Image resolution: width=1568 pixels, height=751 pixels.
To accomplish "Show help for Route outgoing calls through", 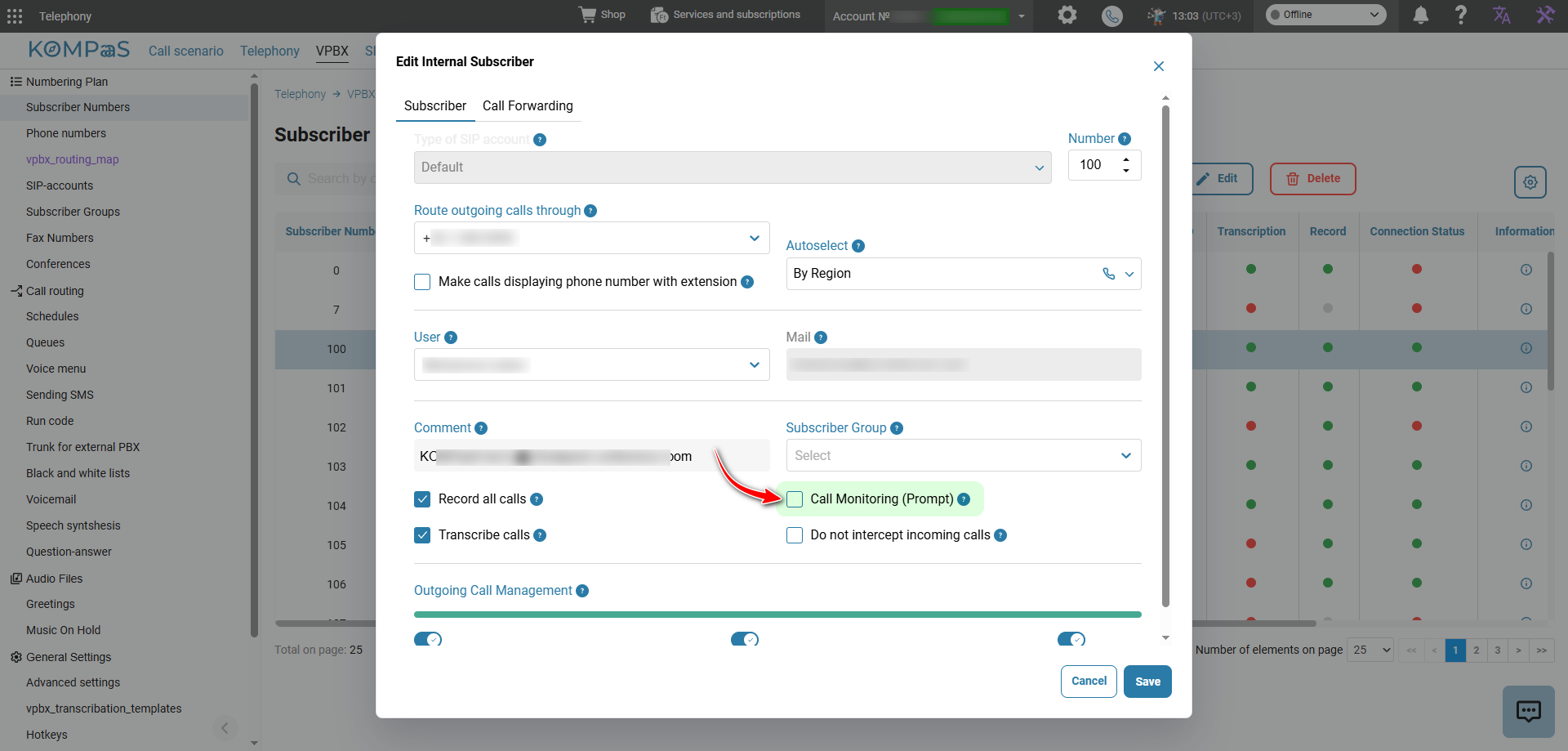I will 590,211.
